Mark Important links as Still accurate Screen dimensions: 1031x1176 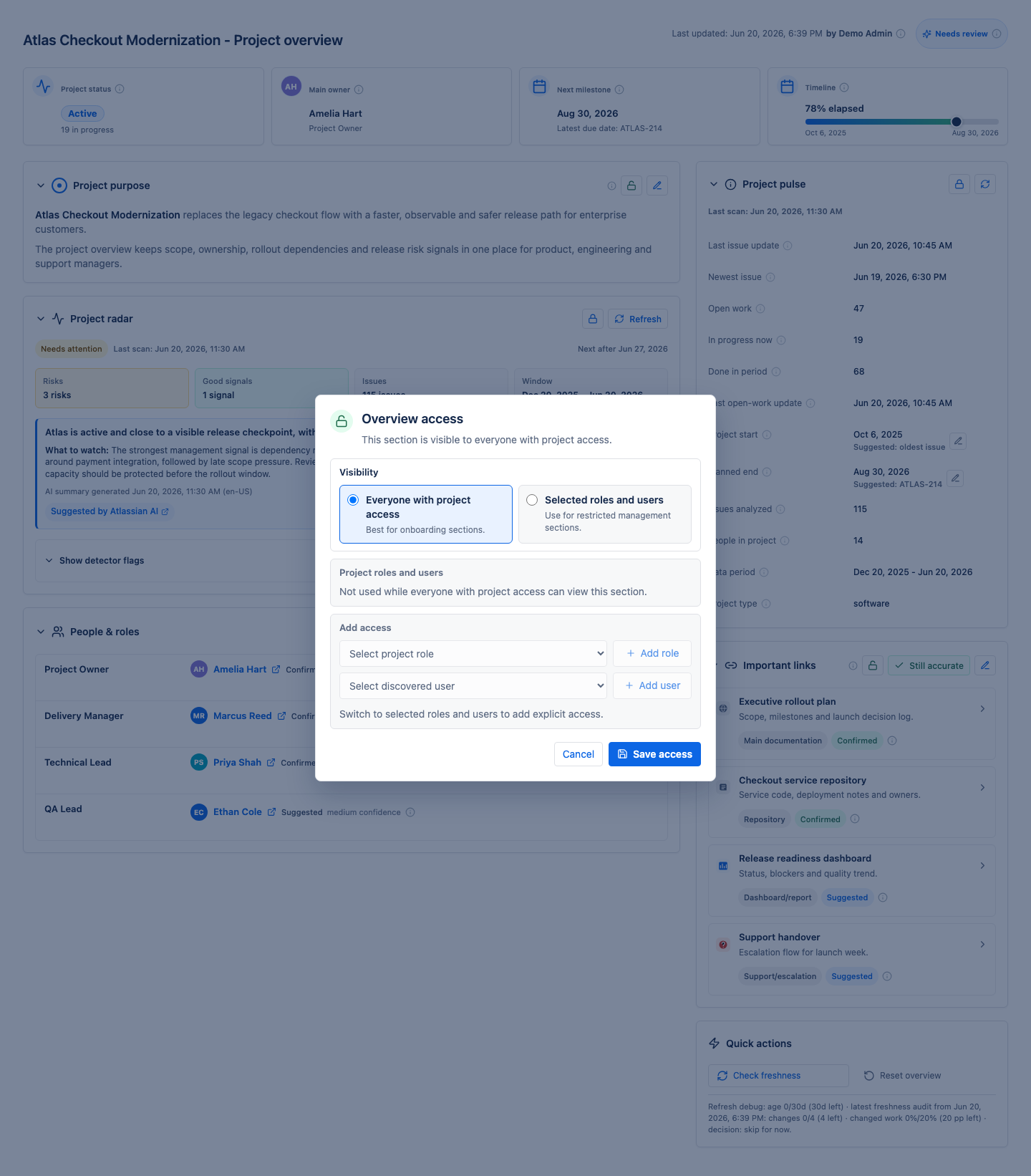coord(929,665)
